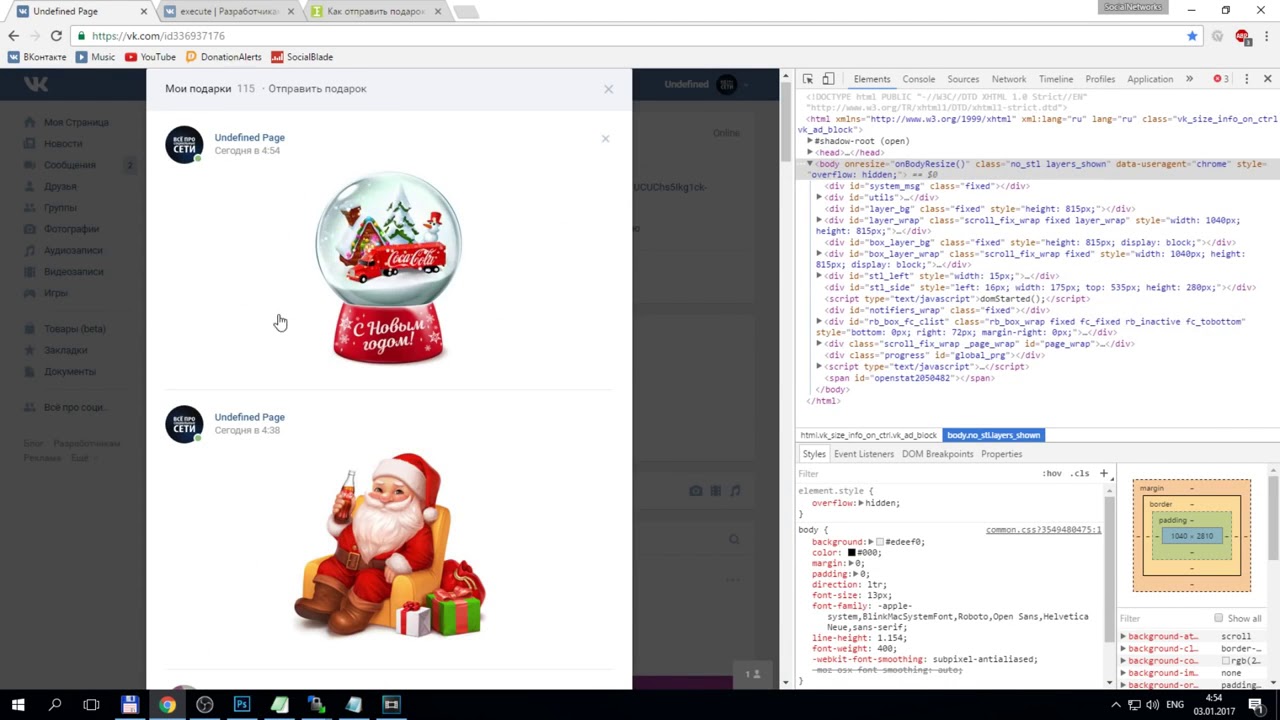Viewport: 1280px width, 720px height.
Task: Switch to the Console tab
Action: pos(919,79)
